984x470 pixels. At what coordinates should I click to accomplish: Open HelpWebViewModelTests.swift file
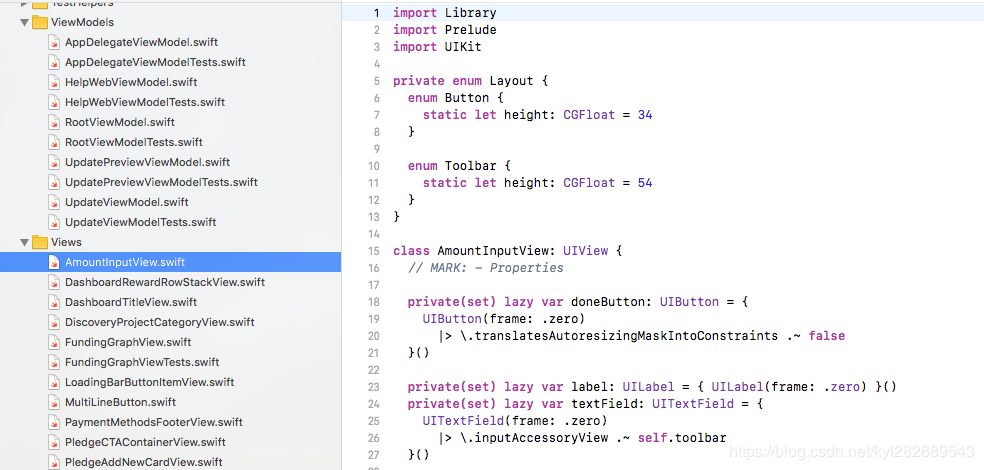coord(145,102)
